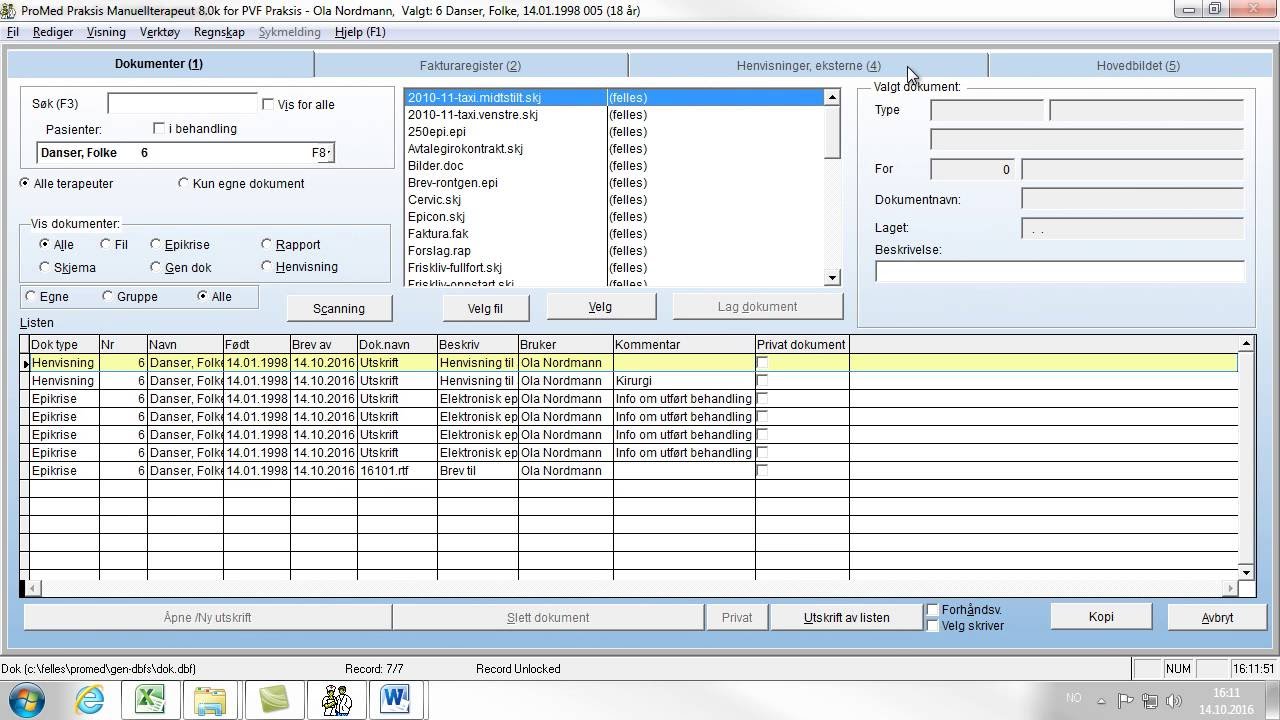Open Excel from the taskbar
1280x720 pixels.
tap(150, 699)
